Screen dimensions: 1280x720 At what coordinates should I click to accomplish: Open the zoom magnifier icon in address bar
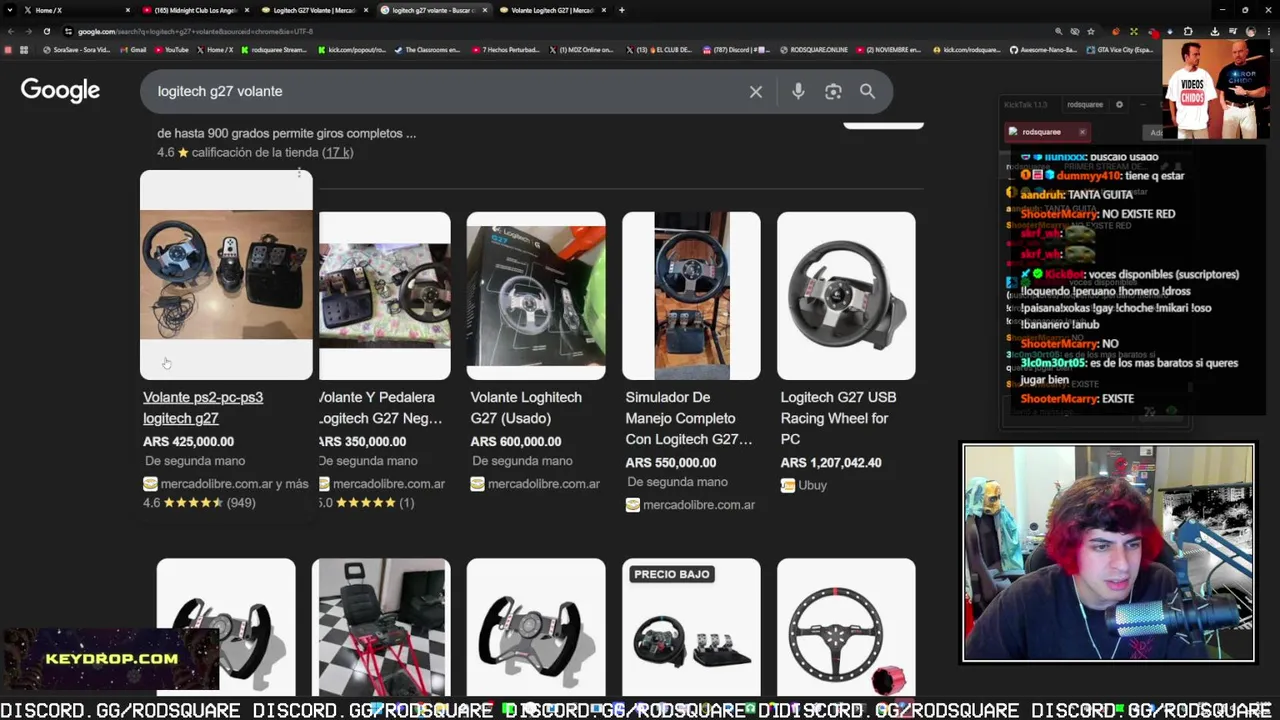click(x=1059, y=31)
